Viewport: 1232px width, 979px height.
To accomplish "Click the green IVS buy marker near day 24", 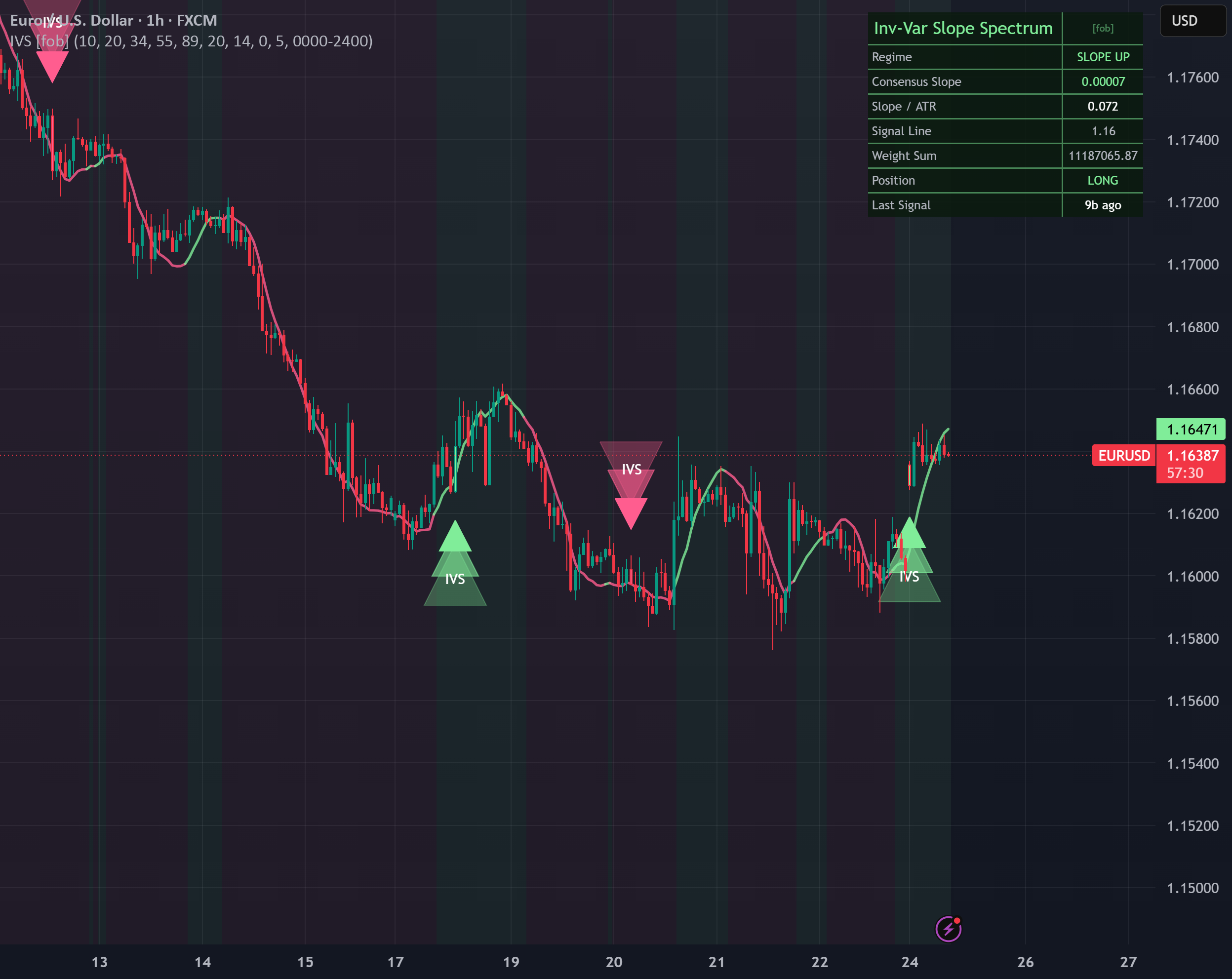I will pos(909,559).
